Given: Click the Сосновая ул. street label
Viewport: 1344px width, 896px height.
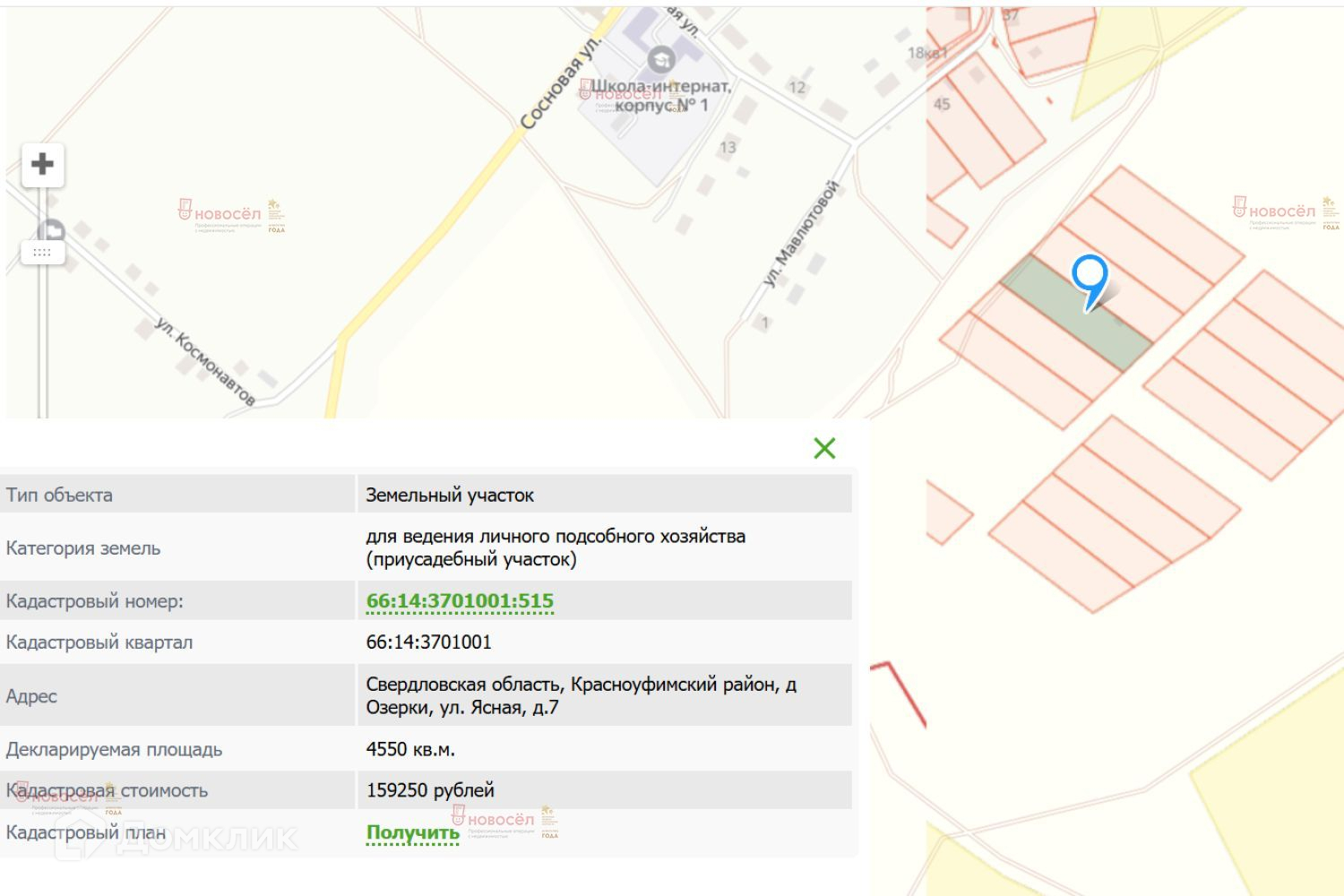Looking at the screenshot, I should pos(558,85).
